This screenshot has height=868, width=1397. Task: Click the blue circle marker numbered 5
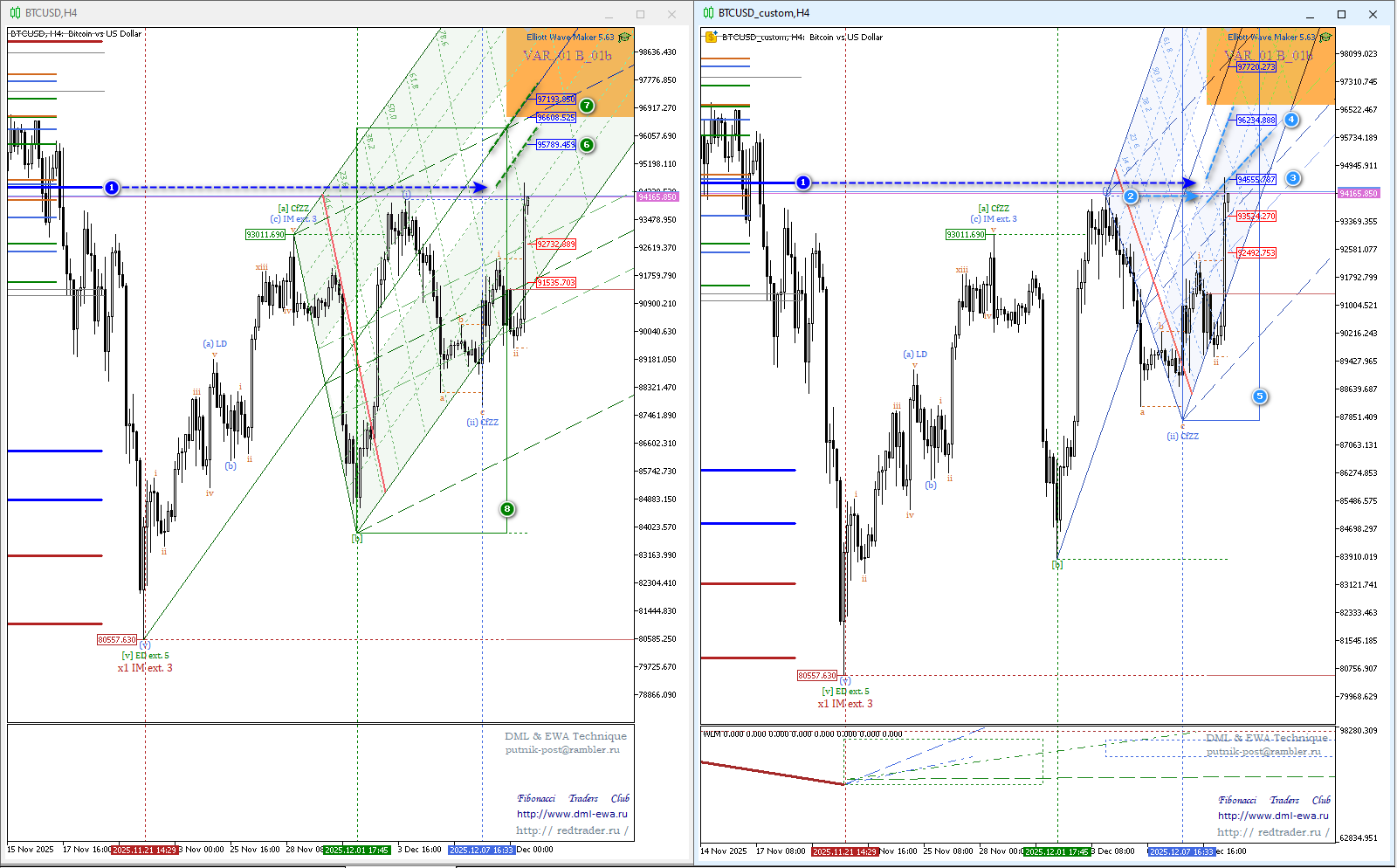[1259, 396]
